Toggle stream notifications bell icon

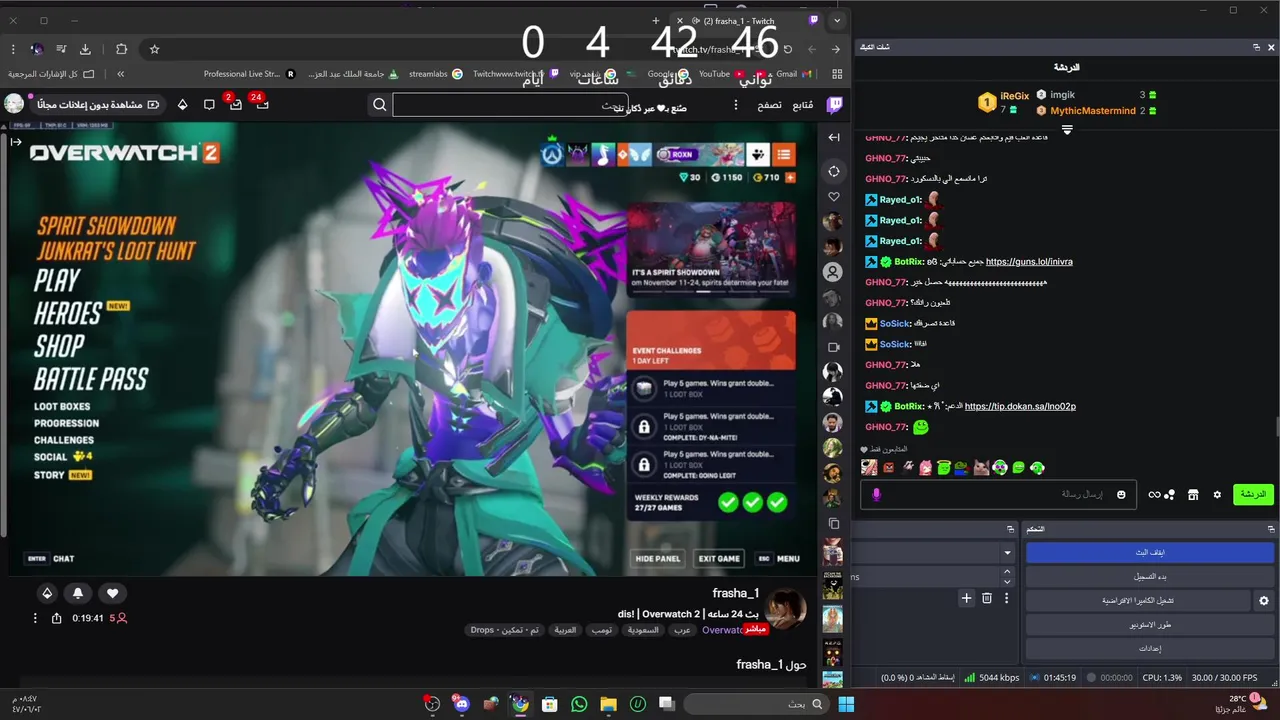point(78,593)
